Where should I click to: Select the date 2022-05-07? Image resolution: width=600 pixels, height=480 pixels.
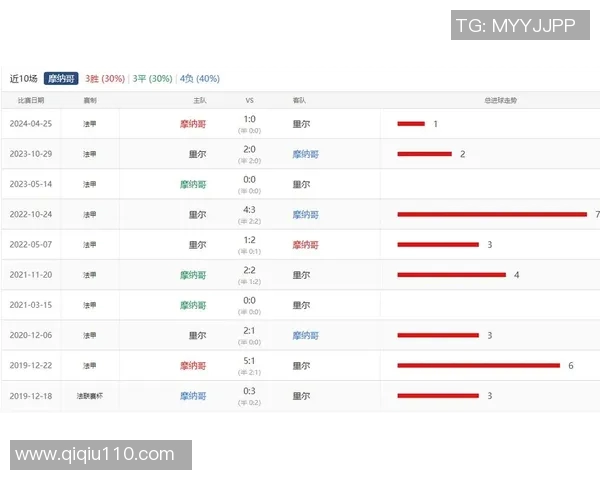click(31, 245)
